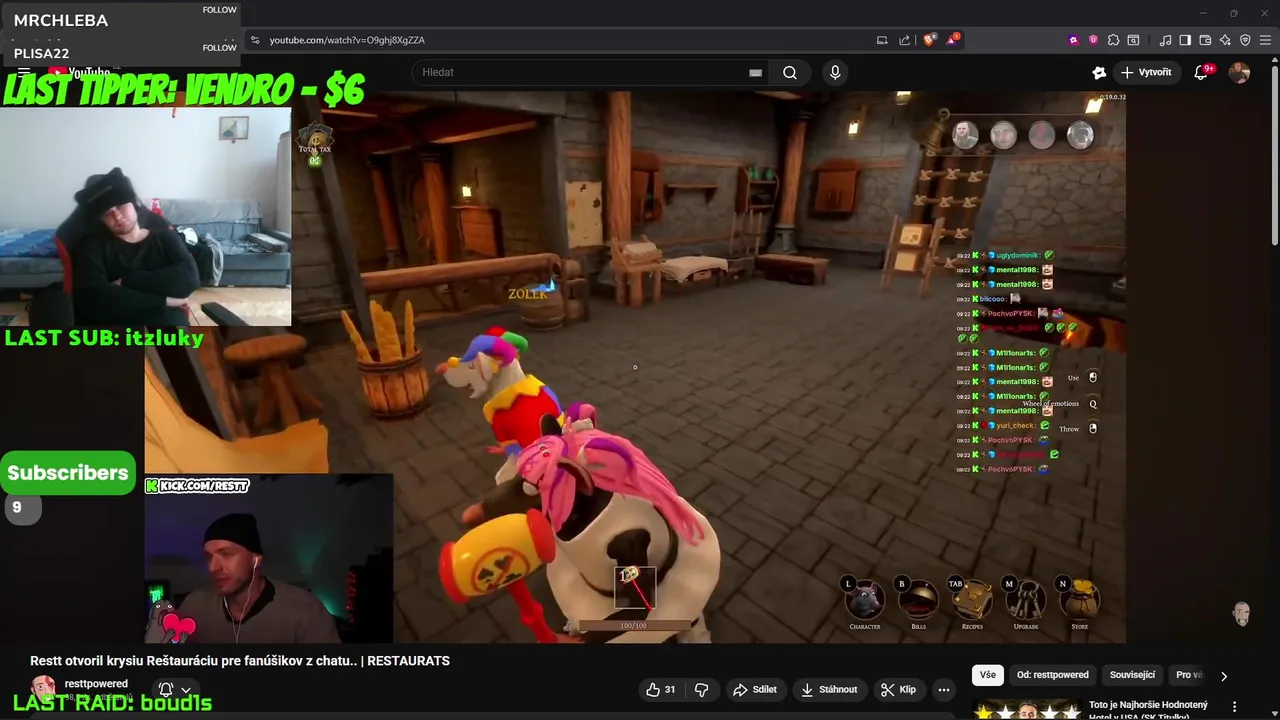Click the pink shield U extension icon

coord(1093,40)
